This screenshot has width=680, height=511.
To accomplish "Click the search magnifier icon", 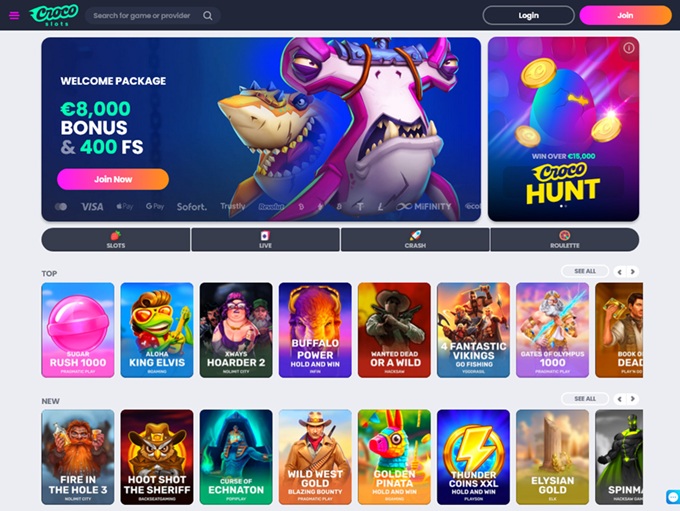I will tap(208, 16).
